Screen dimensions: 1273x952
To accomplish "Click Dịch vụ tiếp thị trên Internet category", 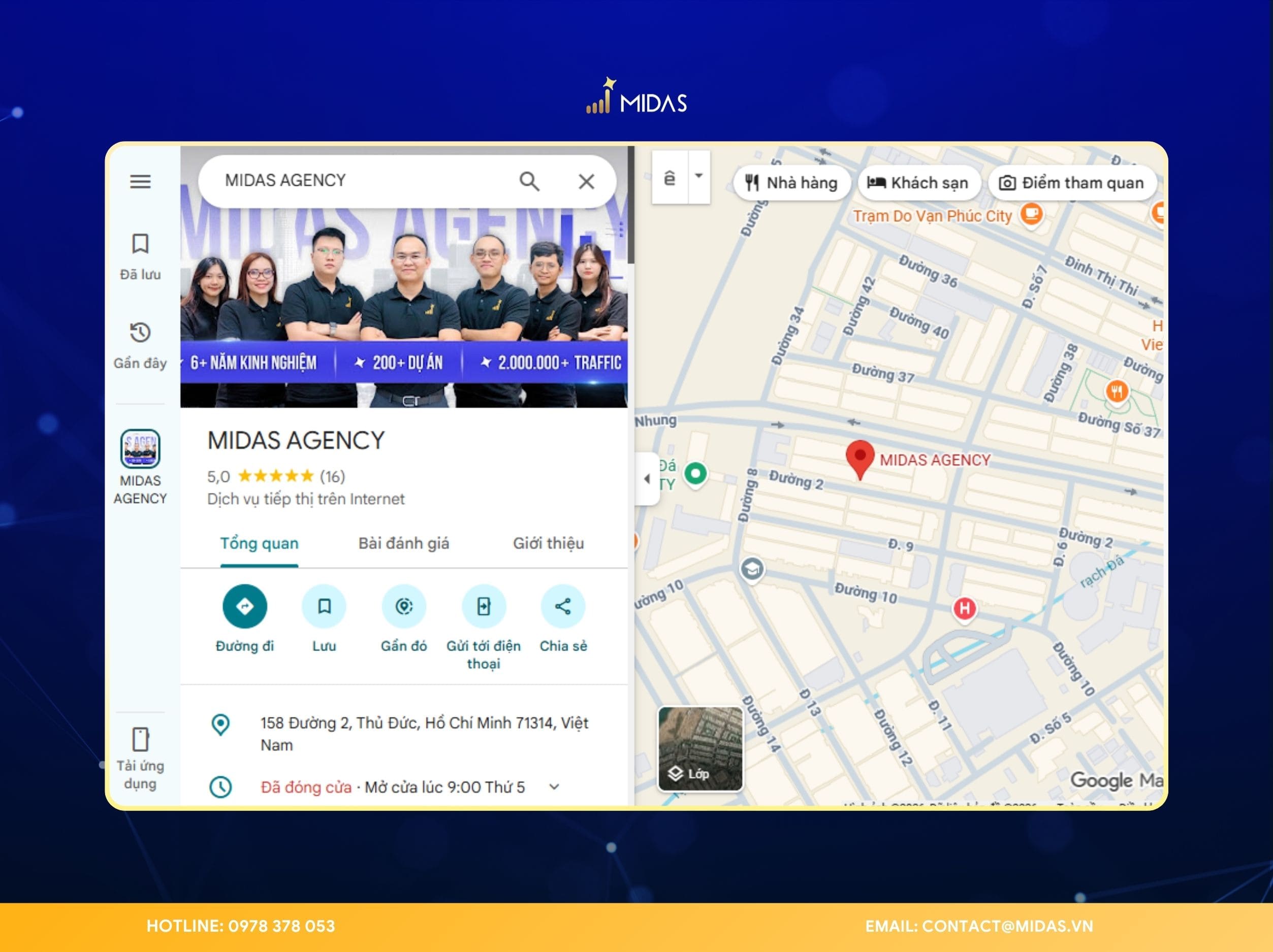I will tap(306, 499).
